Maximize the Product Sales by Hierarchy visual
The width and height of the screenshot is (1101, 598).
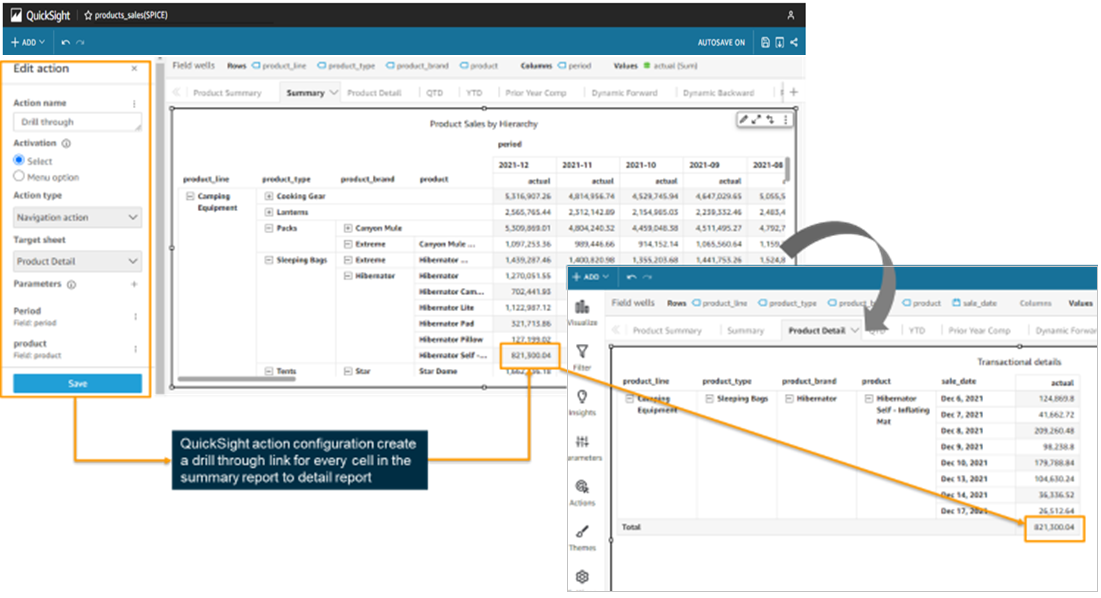(x=757, y=119)
